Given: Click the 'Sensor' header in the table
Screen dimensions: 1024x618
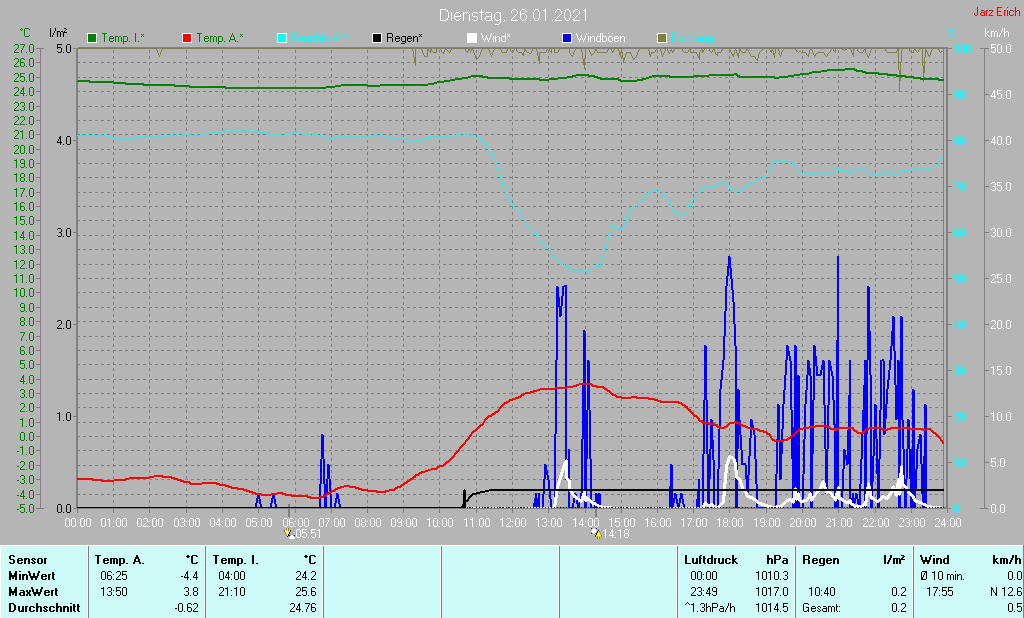Looking at the screenshot, I should point(28,560).
